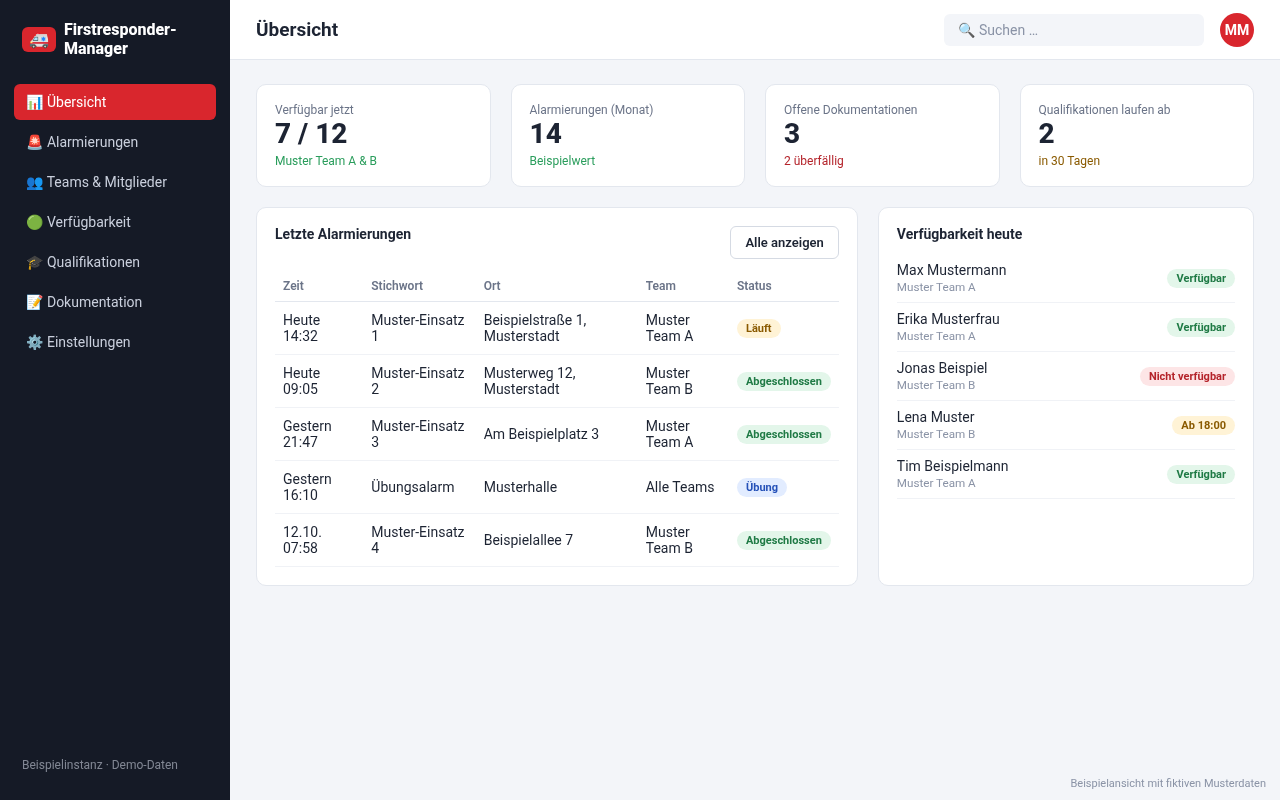
Task: Click the ambulance app logo icon
Action: [39, 40]
